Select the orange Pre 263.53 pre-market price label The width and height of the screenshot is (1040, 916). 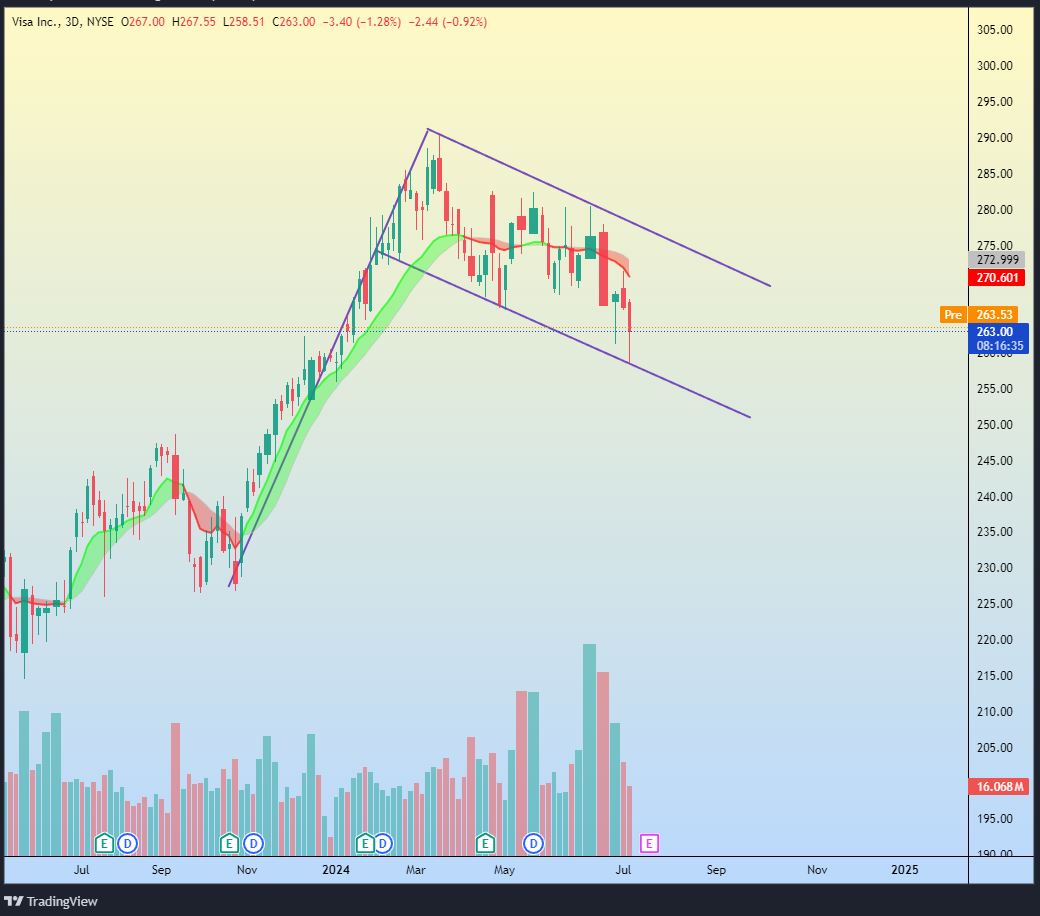click(979, 314)
